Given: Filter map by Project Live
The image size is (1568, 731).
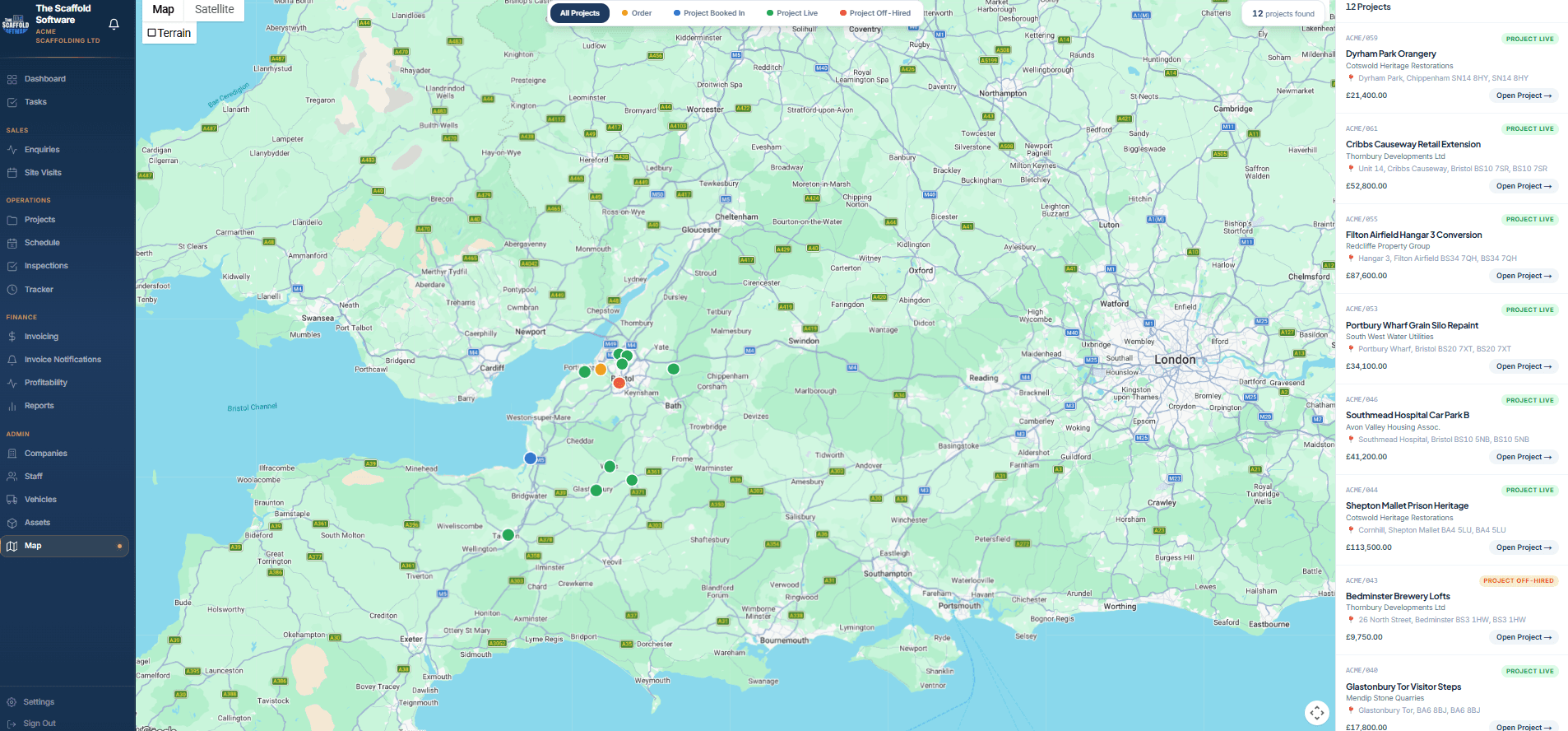Looking at the screenshot, I should coord(792,13).
